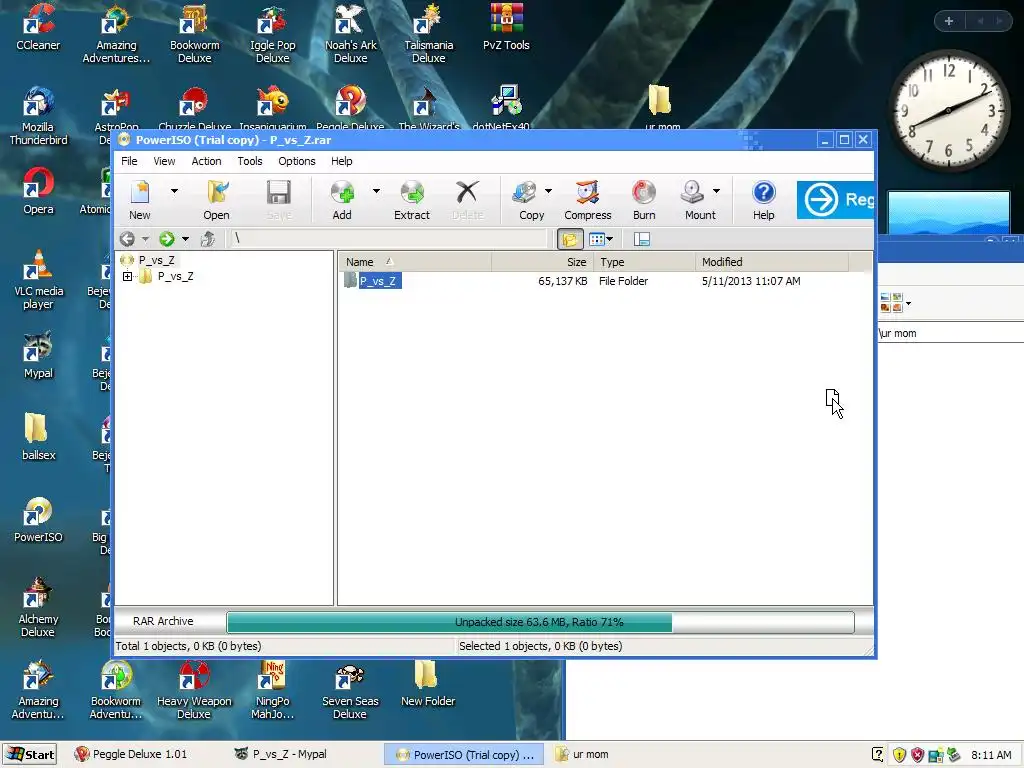Image resolution: width=1024 pixels, height=768 pixels.
Task: Click the Start button
Action: click(29, 754)
